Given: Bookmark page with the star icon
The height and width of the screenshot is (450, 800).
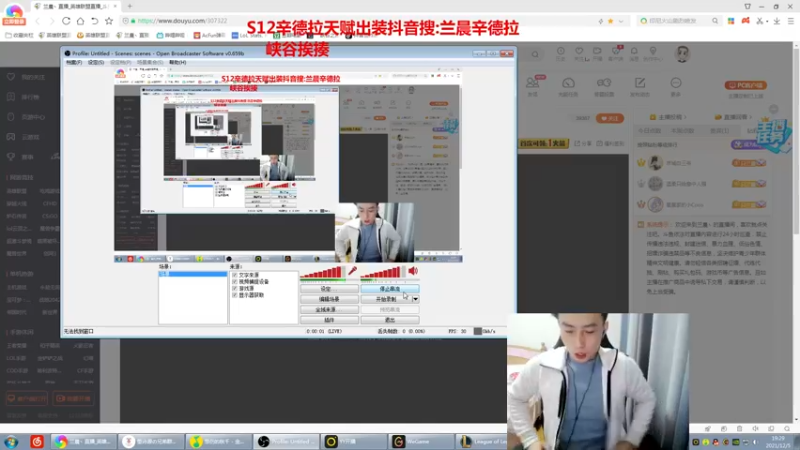Looking at the screenshot, I should click(x=109, y=21).
